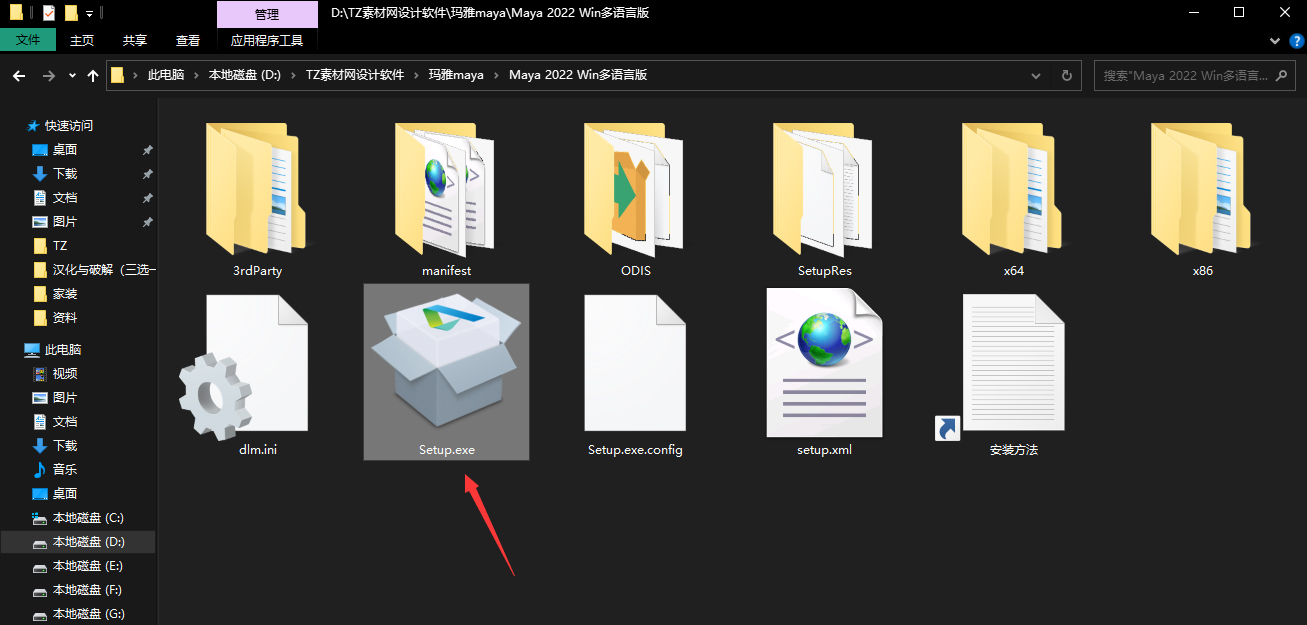Select the ODIS folder
Viewport: 1307px width, 625px height.
click(635, 200)
